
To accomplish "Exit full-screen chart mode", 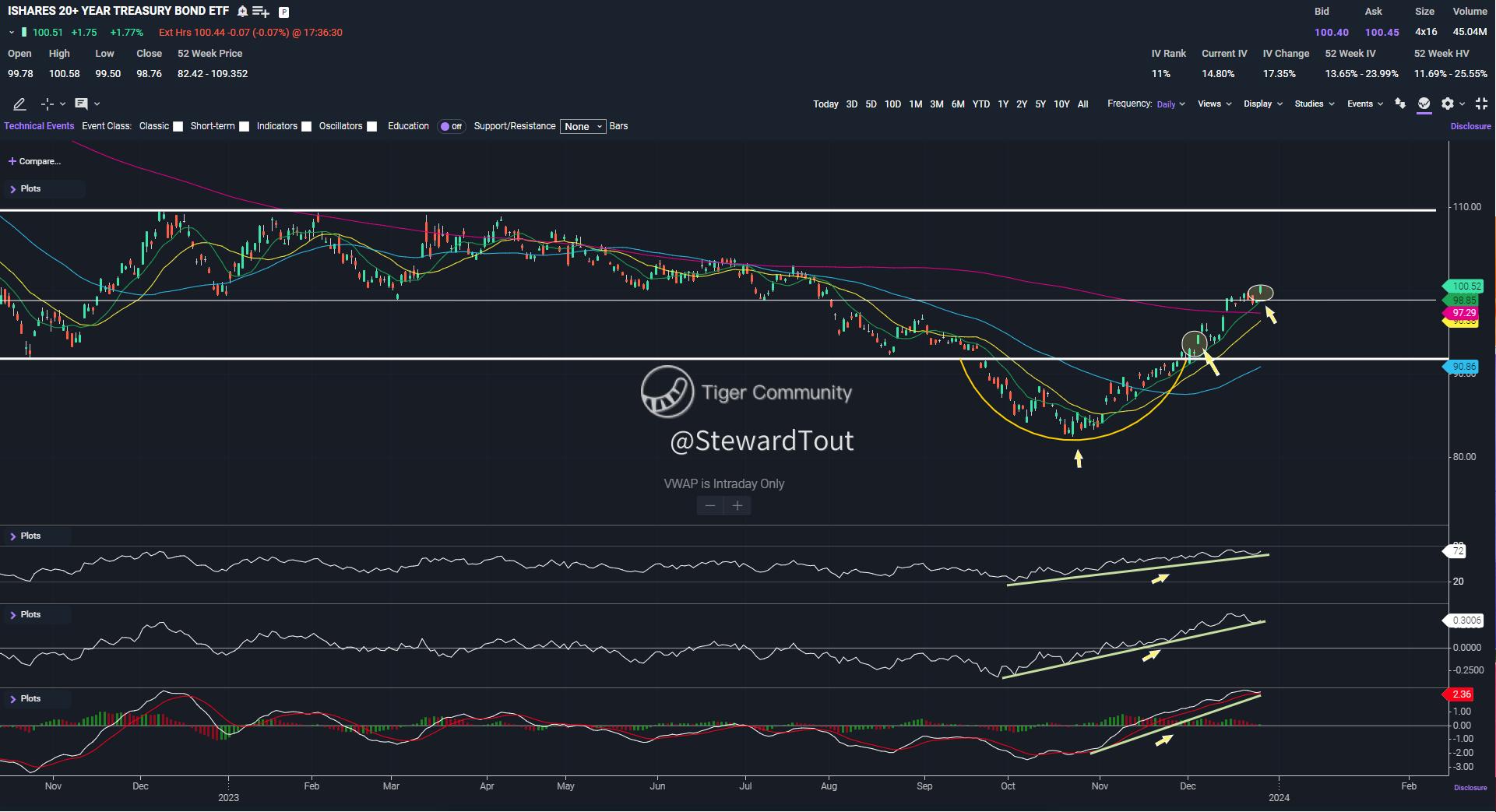I will pyautogui.click(x=1481, y=104).
